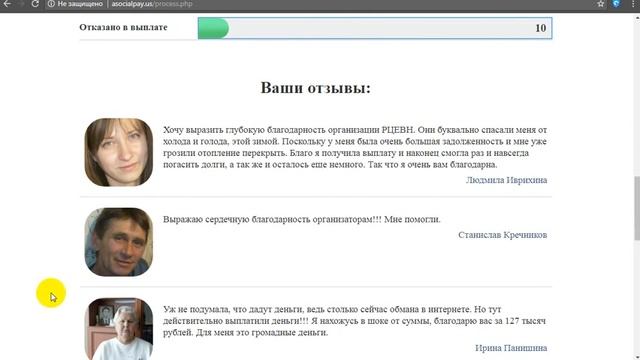This screenshot has width=640, height=360.
Task: Click the review text about organization РЦЕВН
Action: 355,147
